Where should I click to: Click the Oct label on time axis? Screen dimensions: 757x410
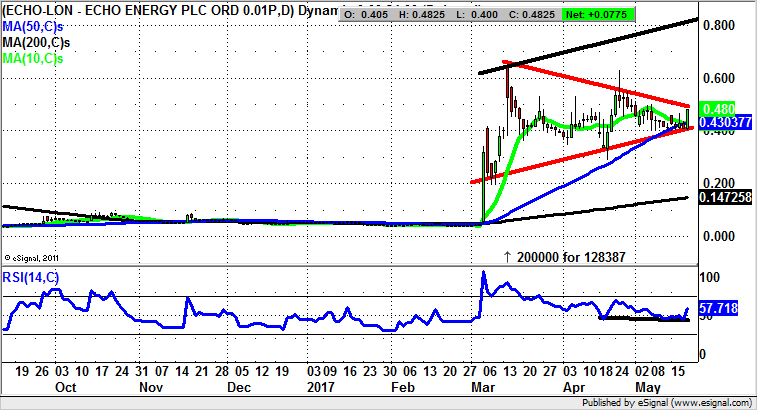click(66, 386)
